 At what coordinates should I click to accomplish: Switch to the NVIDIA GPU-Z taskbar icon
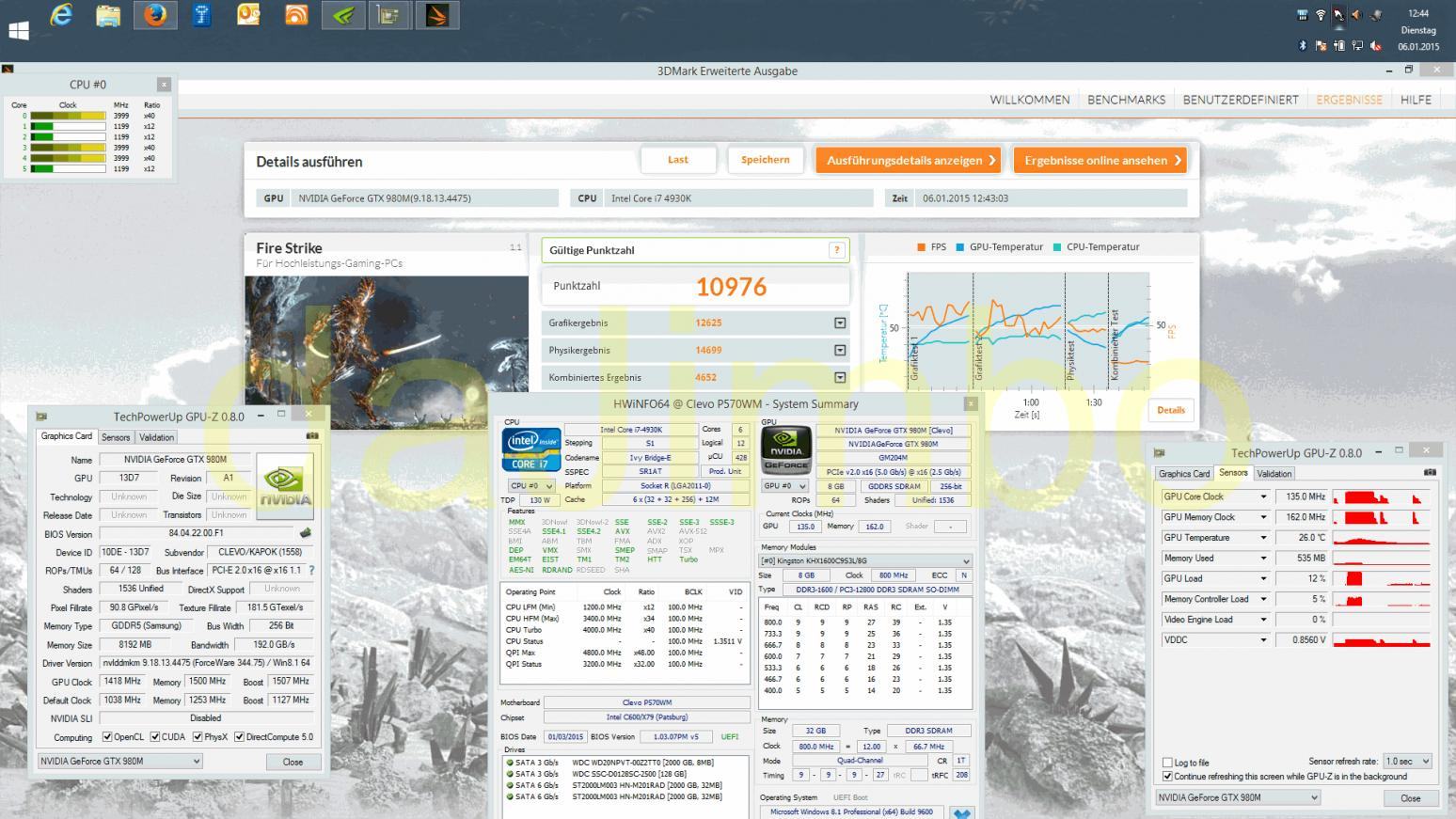coord(343,15)
